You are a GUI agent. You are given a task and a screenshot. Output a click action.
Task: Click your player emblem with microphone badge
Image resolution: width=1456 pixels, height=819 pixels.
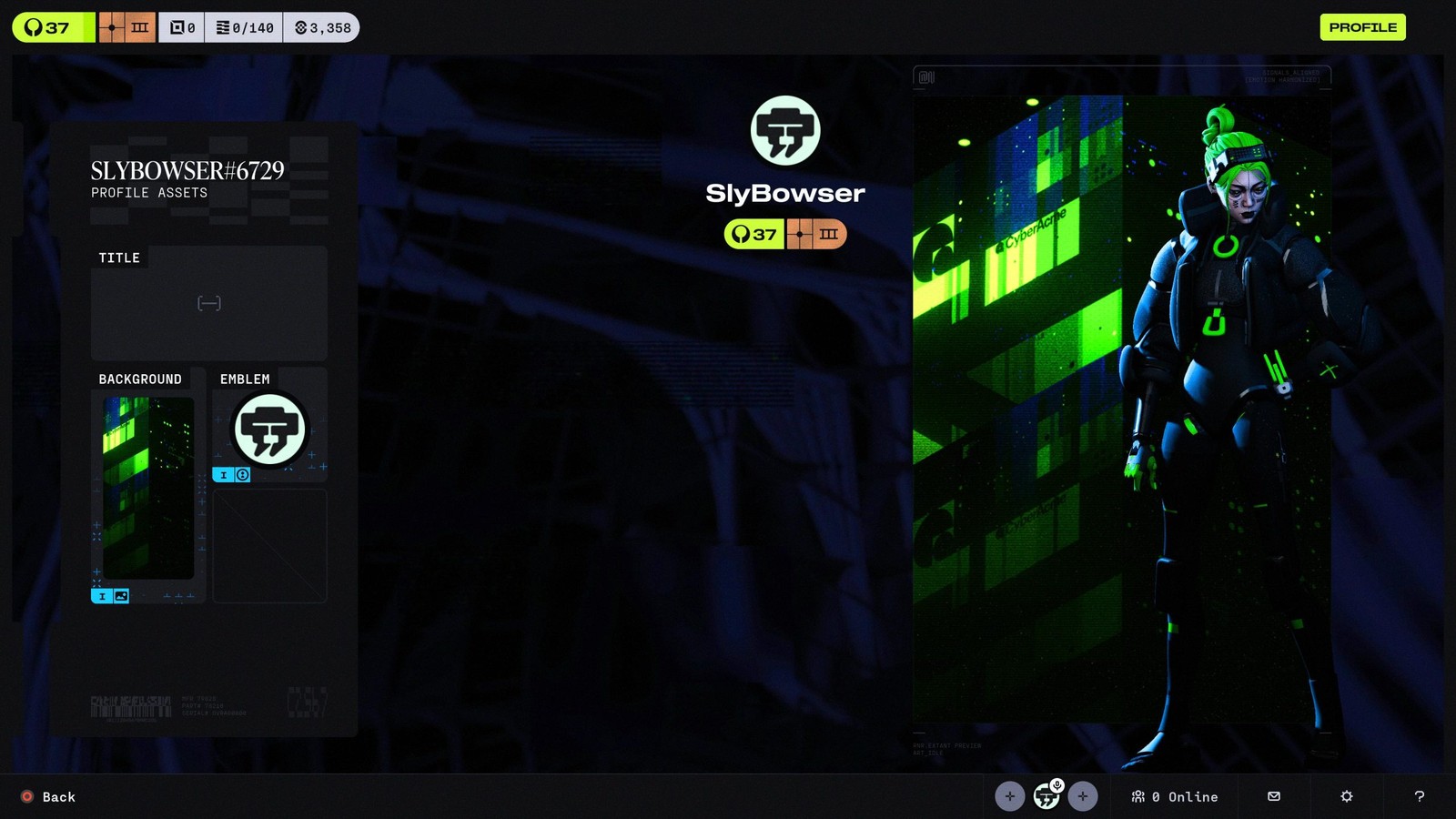[x=1046, y=796]
